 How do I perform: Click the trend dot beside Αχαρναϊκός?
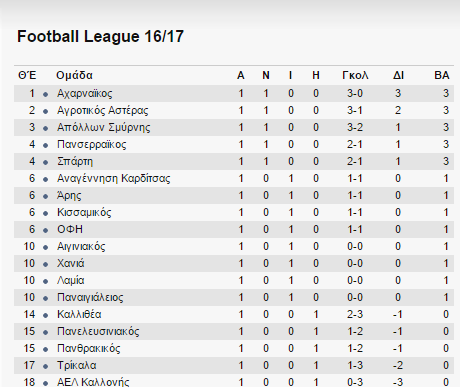(x=45, y=95)
